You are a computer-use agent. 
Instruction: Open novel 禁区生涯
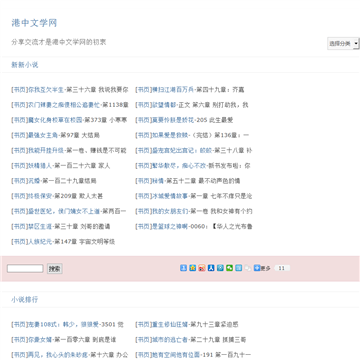click(x=40, y=226)
